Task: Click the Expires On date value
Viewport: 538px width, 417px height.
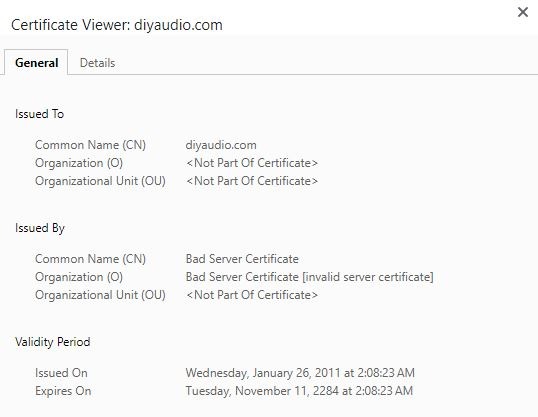Action: tap(299, 391)
